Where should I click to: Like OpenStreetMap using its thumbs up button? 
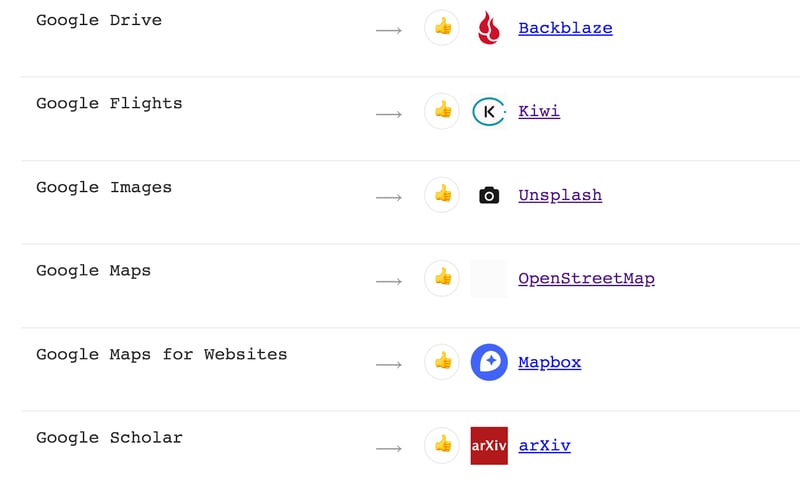[442, 278]
